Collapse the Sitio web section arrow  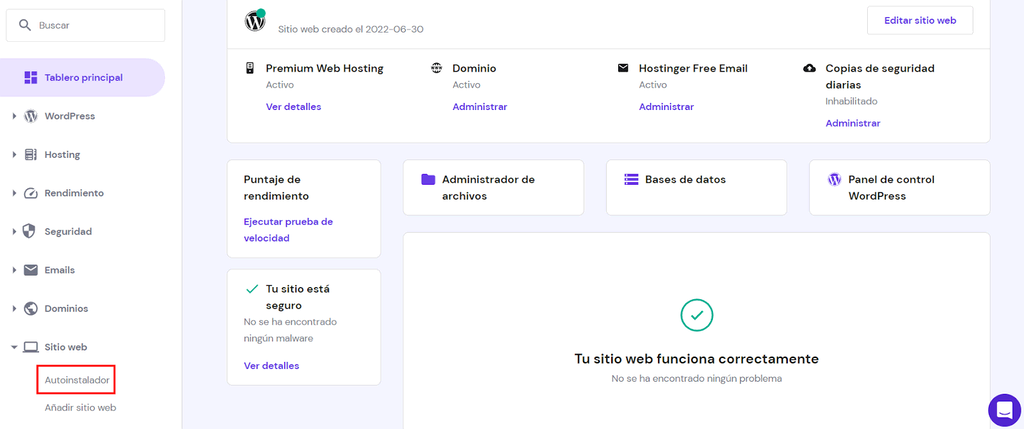click(x=14, y=347)
